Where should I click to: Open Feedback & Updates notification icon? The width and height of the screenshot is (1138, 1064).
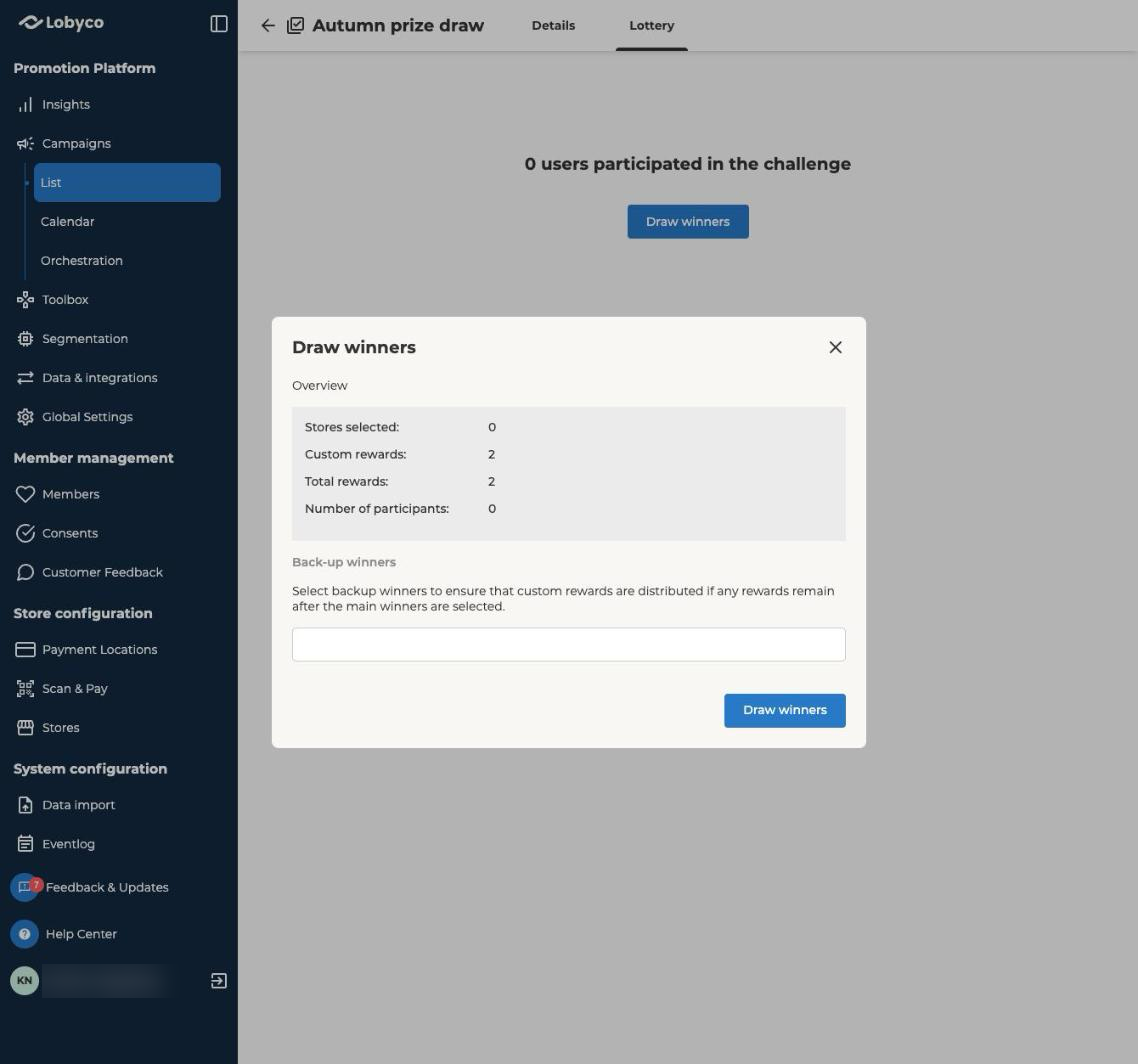[25, 887]
